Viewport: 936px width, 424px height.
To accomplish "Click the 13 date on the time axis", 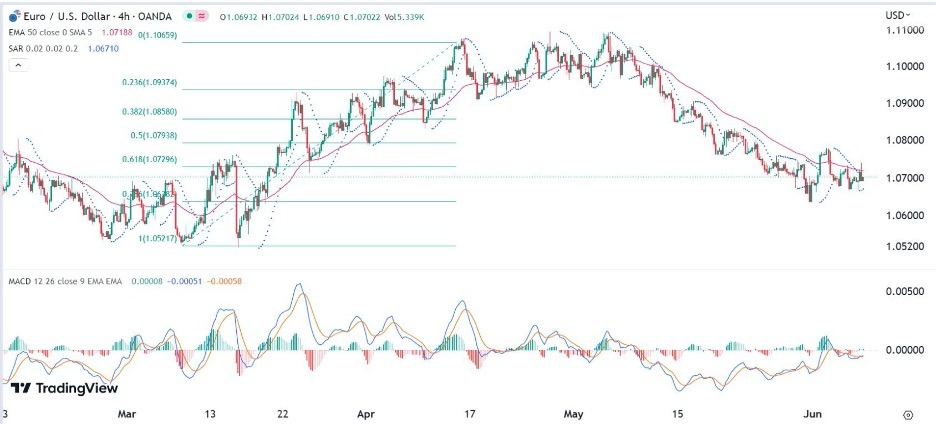I will [208, 414].
